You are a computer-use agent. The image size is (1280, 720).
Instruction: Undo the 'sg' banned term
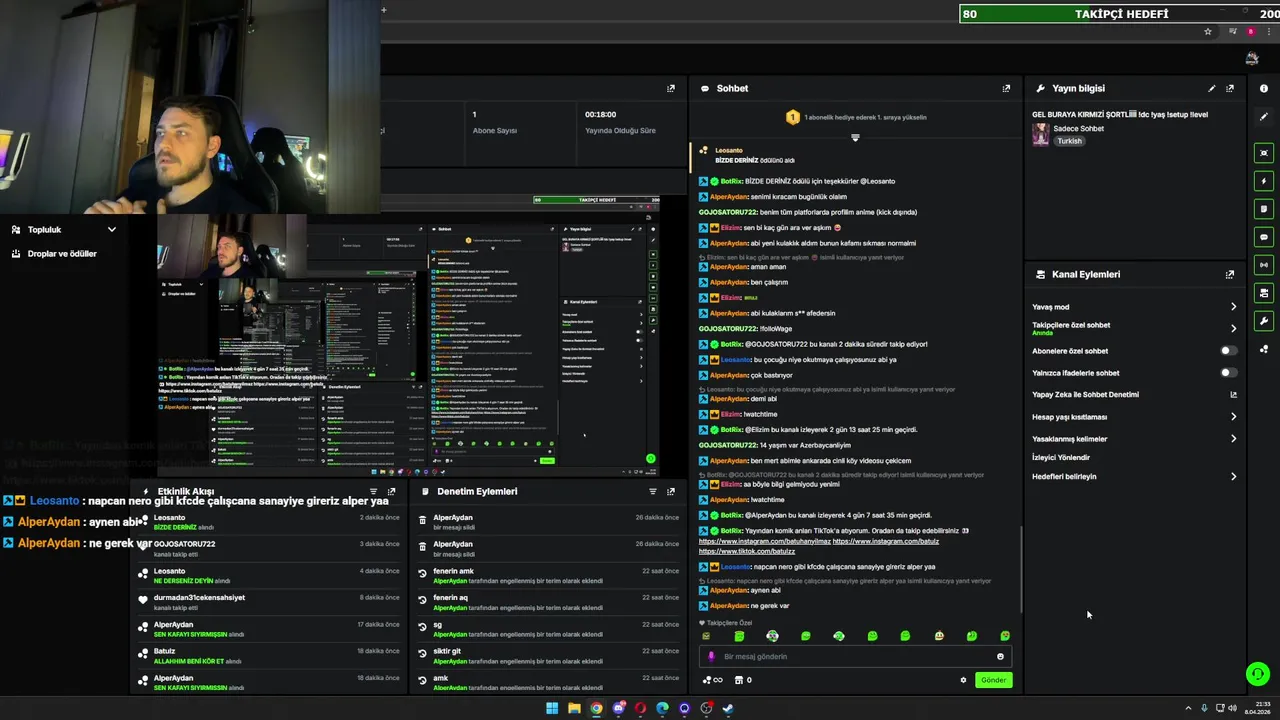pos(423,628)
